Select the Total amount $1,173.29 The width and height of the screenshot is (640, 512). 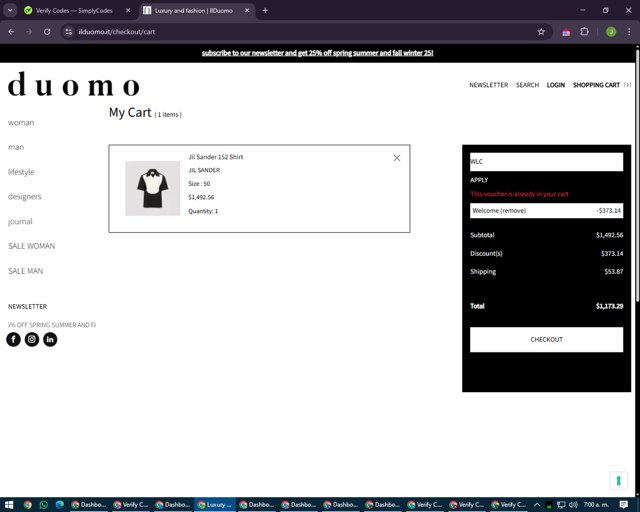[x=609, y=306]
